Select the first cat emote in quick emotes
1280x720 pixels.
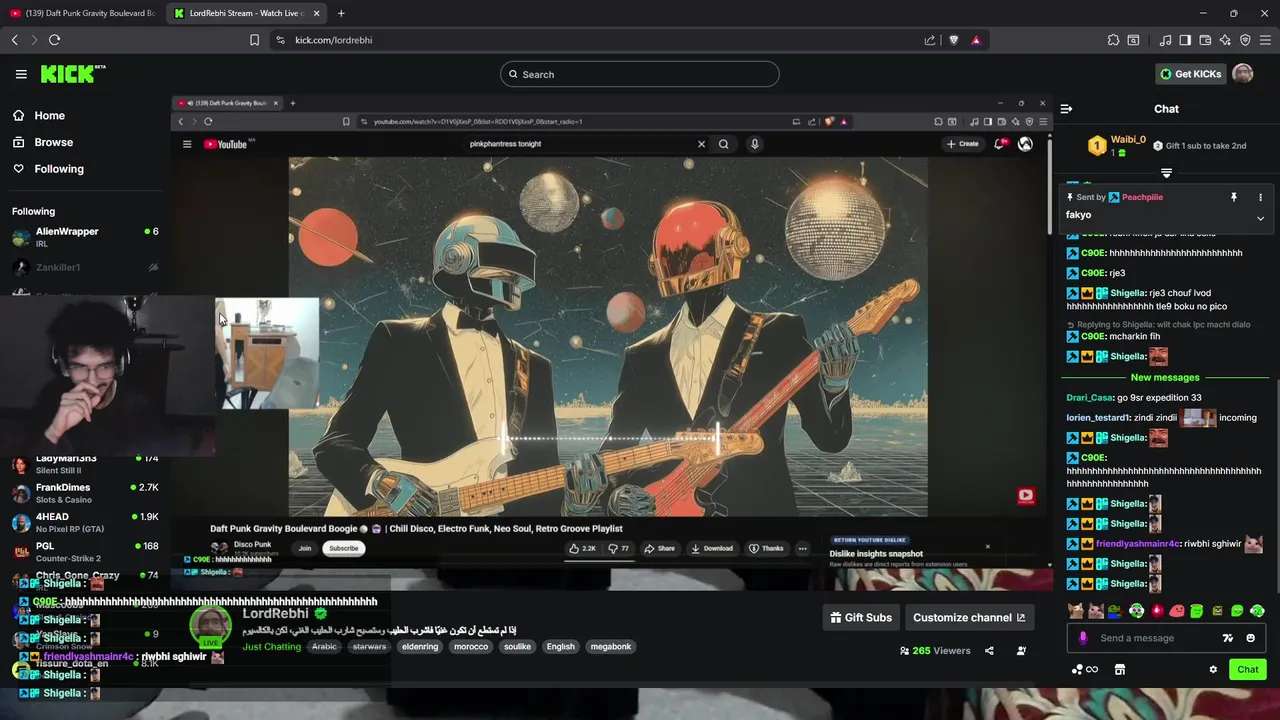1076,611
